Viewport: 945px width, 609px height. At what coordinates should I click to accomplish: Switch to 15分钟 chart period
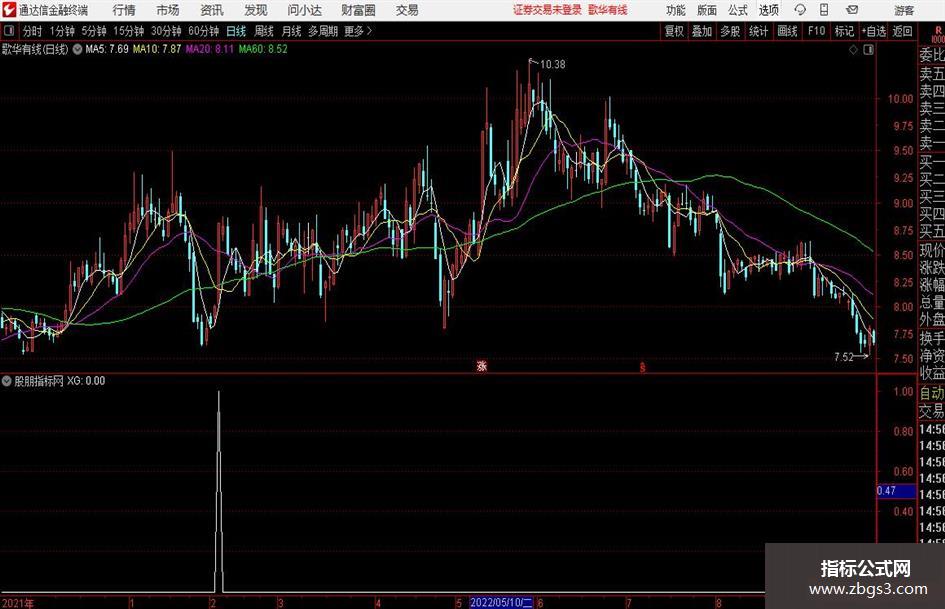click(129, 31)
